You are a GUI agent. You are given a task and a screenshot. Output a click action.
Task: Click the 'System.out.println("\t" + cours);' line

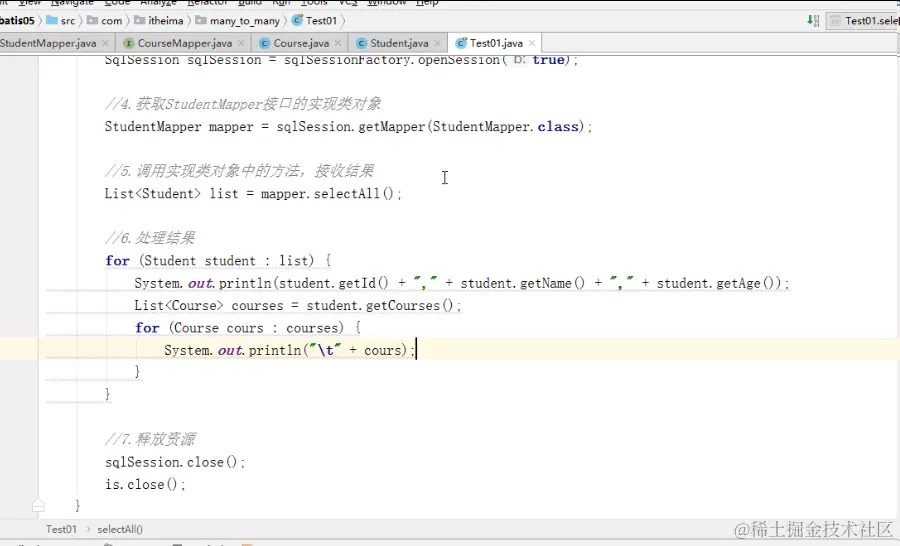[289, 350]
